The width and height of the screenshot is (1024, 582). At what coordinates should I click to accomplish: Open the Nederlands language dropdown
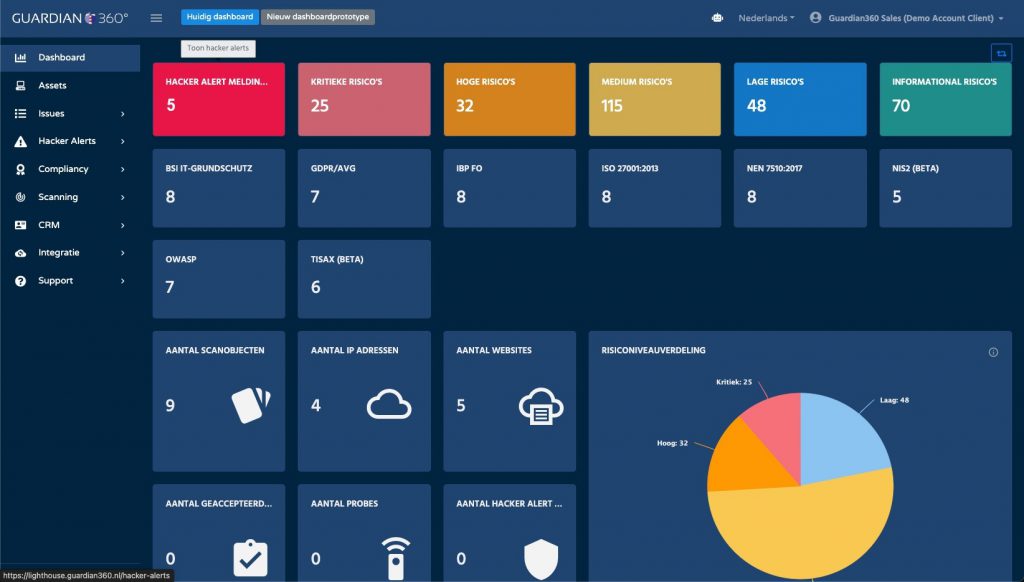[x=766, y=18]
